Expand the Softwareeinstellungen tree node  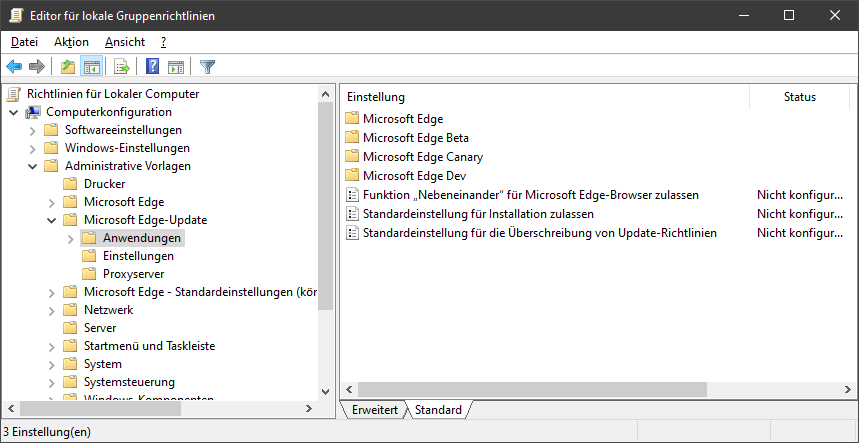coord(32,130)
